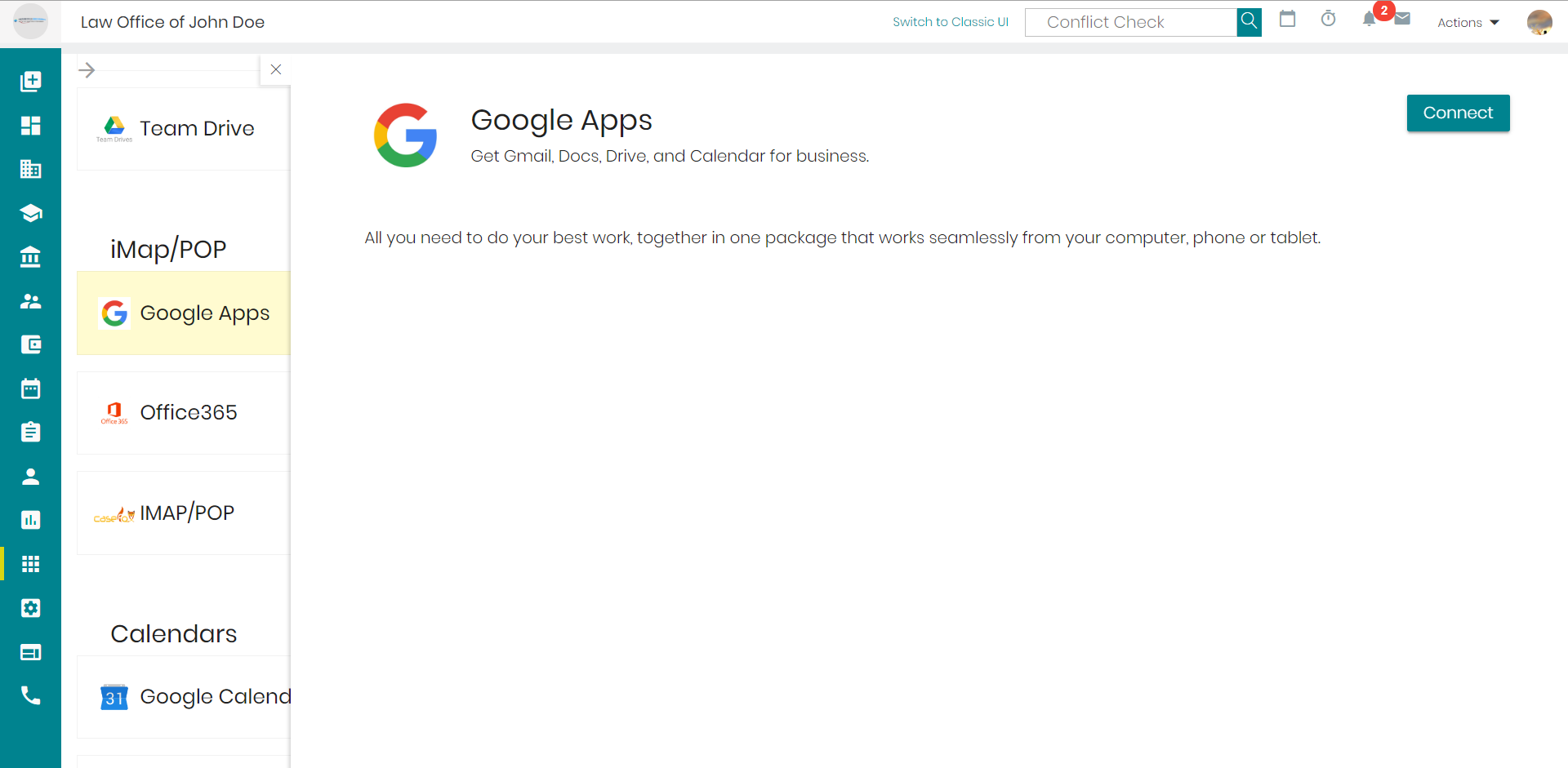
Task: Open the user avatar in top right
Action: (1539, 22)
